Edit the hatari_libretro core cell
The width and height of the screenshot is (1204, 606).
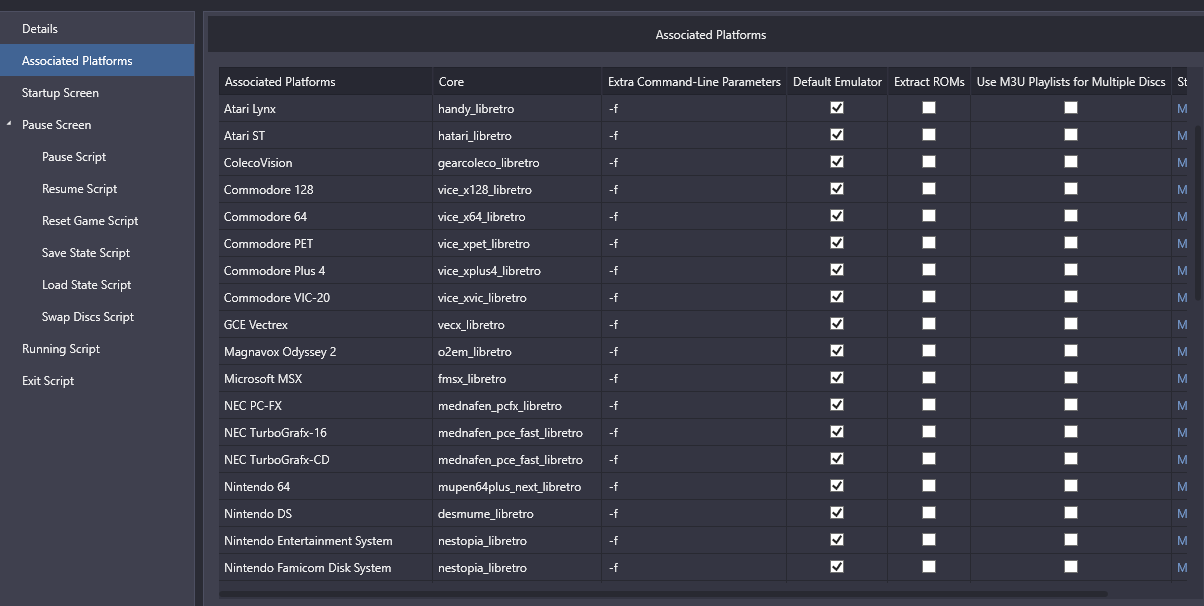(517, 135)
